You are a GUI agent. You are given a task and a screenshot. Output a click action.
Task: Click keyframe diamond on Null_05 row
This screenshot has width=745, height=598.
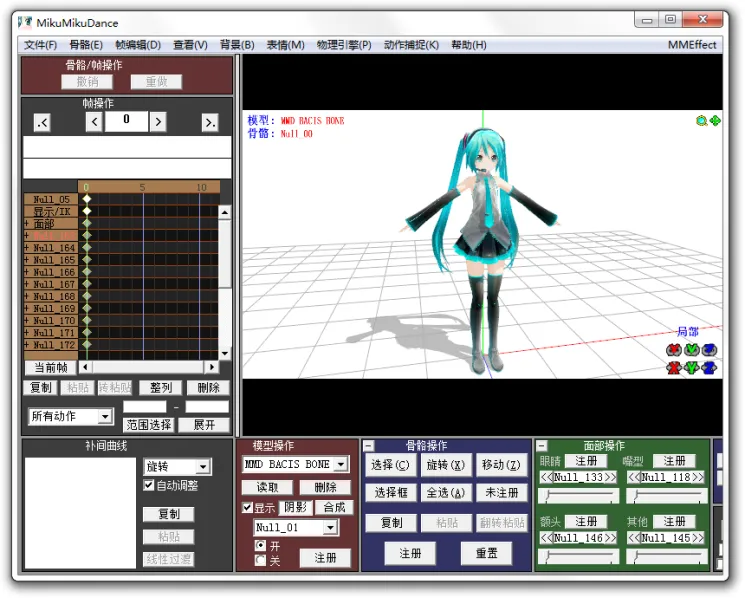[86, 199]
